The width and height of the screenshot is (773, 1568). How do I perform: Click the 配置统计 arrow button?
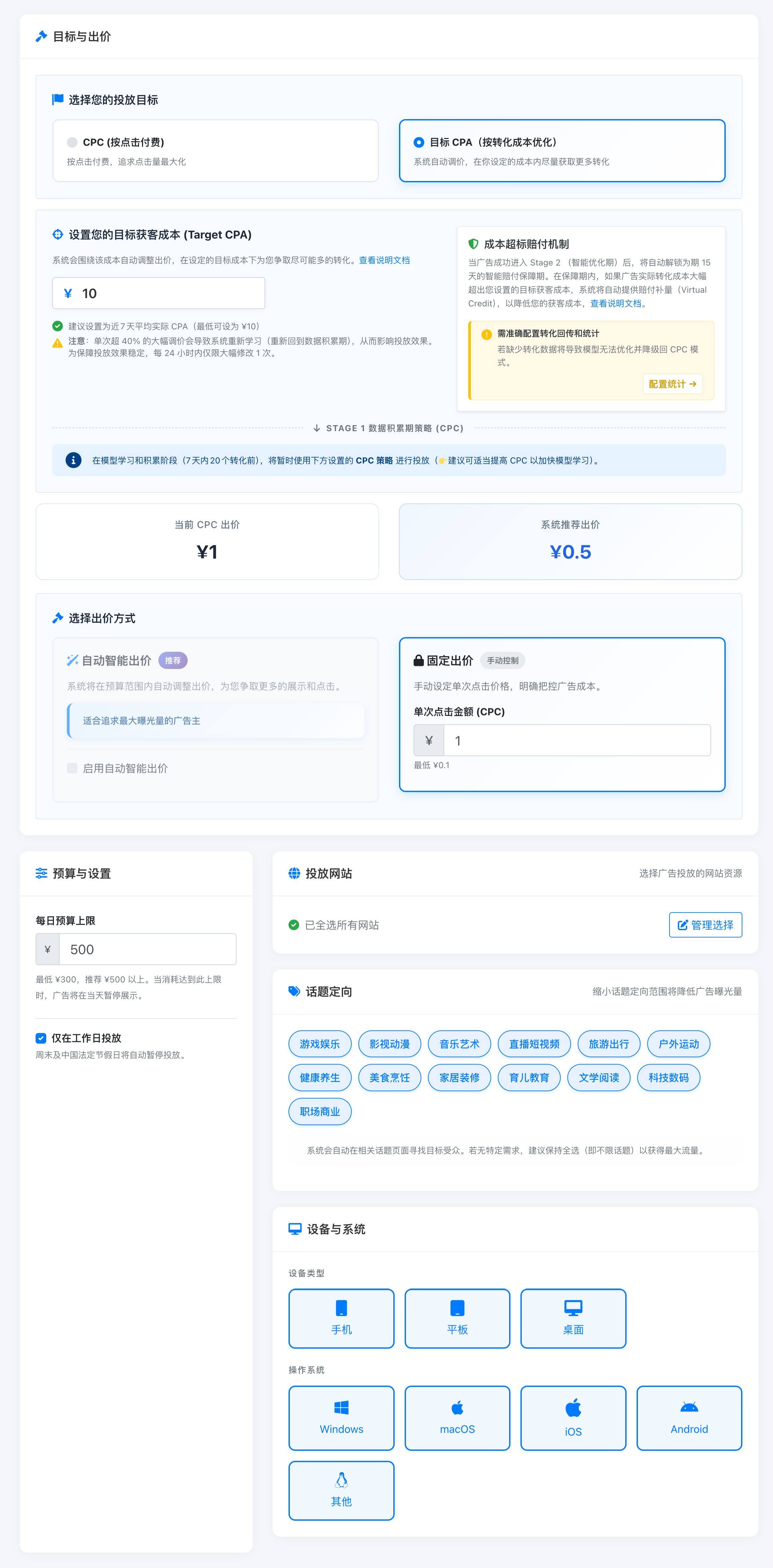(x=672, y=384)
